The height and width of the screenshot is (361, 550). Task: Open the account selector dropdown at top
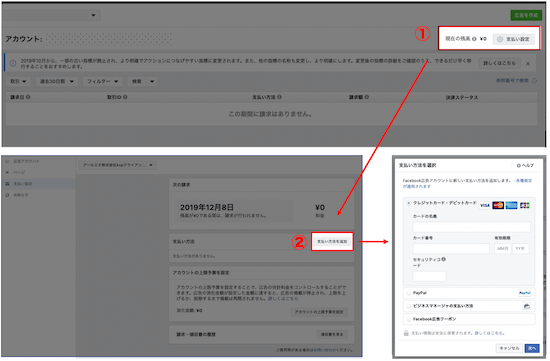click(x=52, y=15)
